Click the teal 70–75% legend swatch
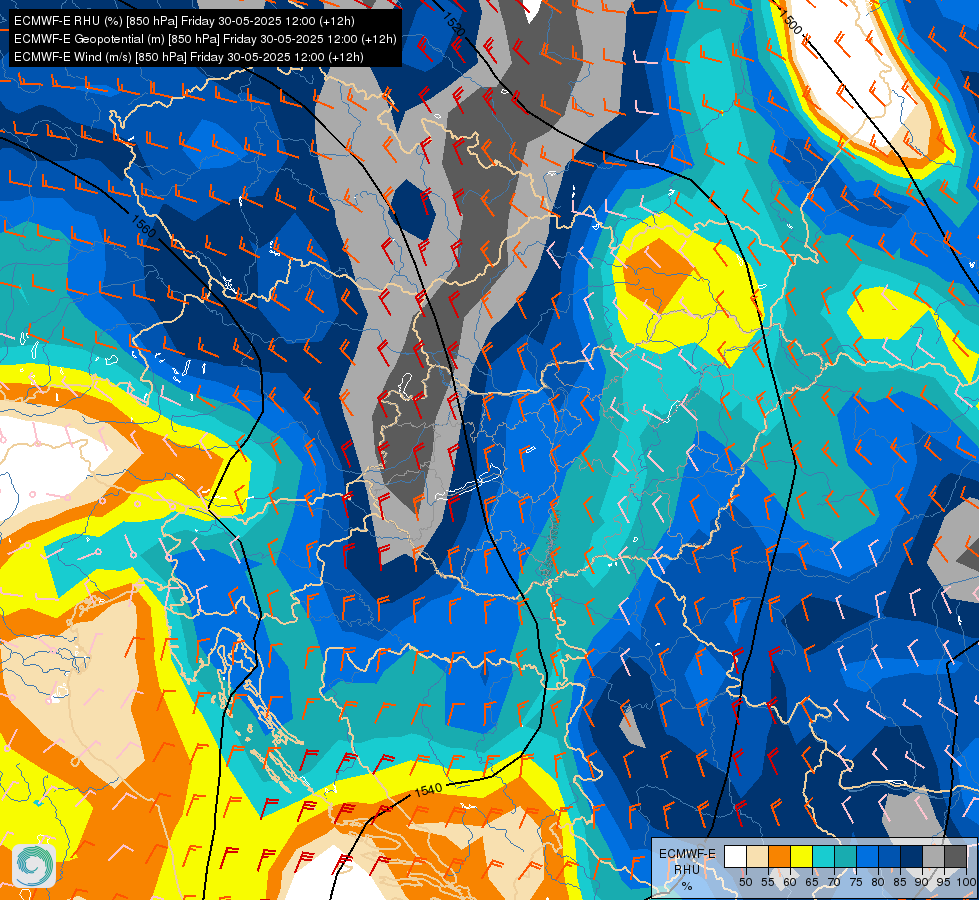The image size is (979, 900). point(845,856)
